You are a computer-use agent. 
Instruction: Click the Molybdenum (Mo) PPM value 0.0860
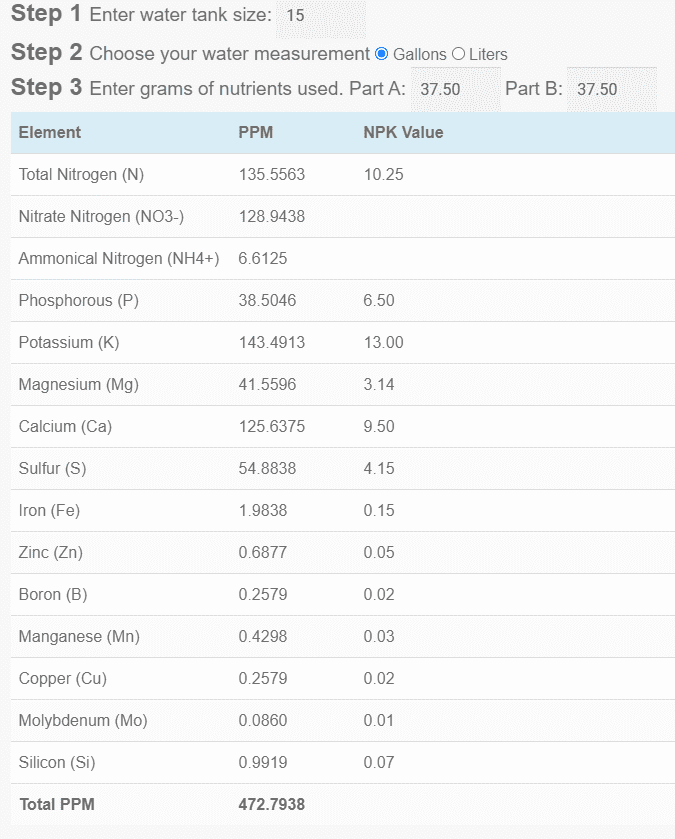pos(263,721)
